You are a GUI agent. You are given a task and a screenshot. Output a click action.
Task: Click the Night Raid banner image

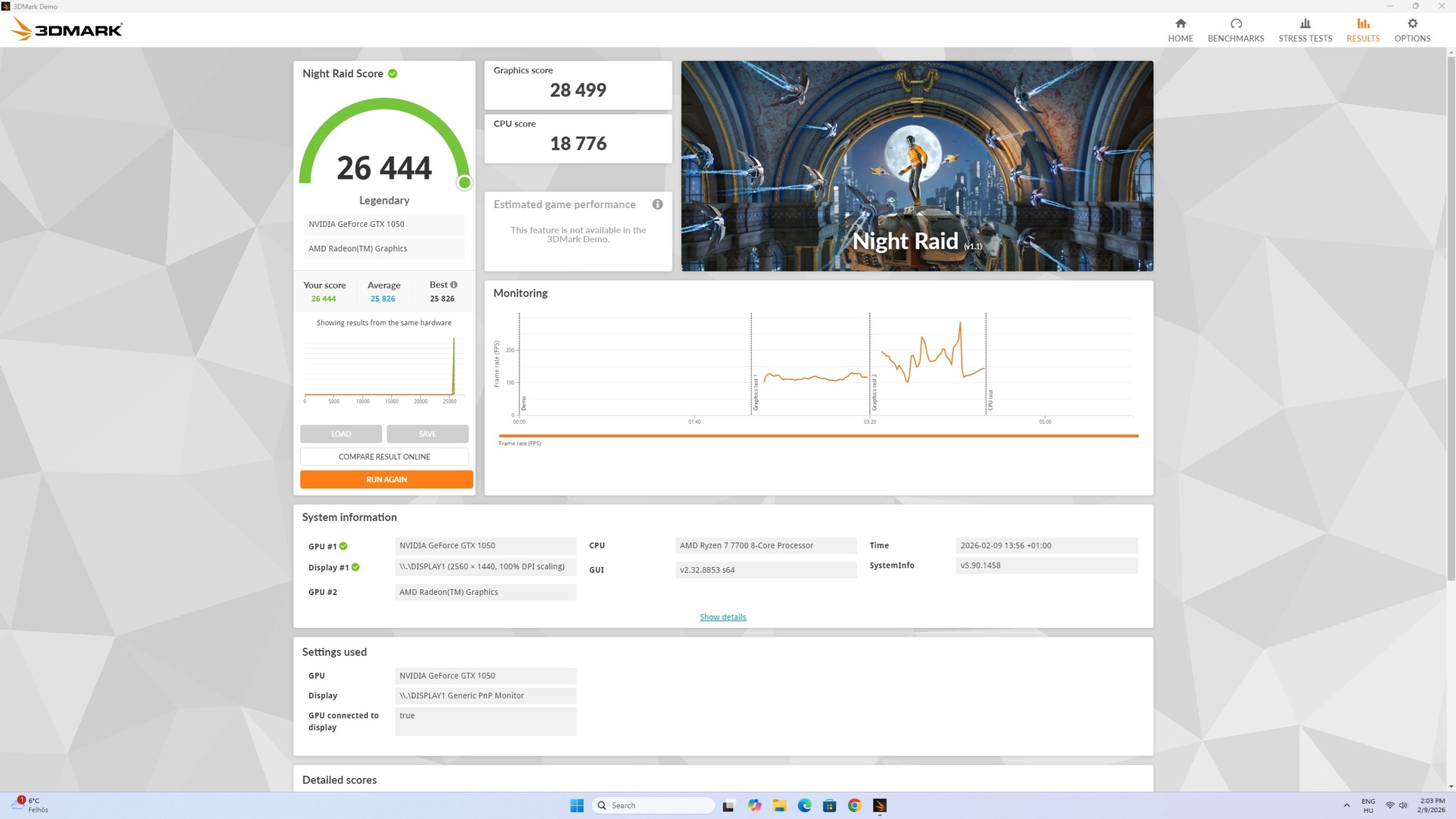click(x=917, y=166)
